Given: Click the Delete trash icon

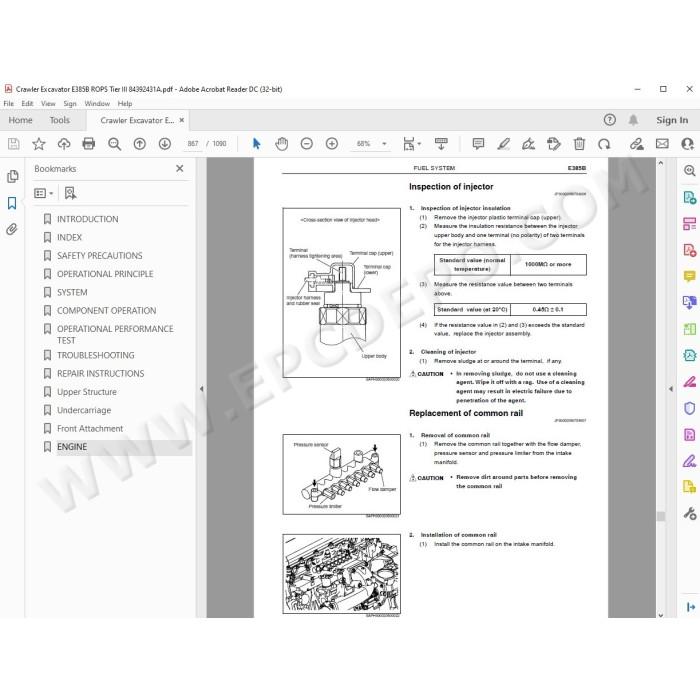Looking at the screenshot, I should [x=579, y=144].
